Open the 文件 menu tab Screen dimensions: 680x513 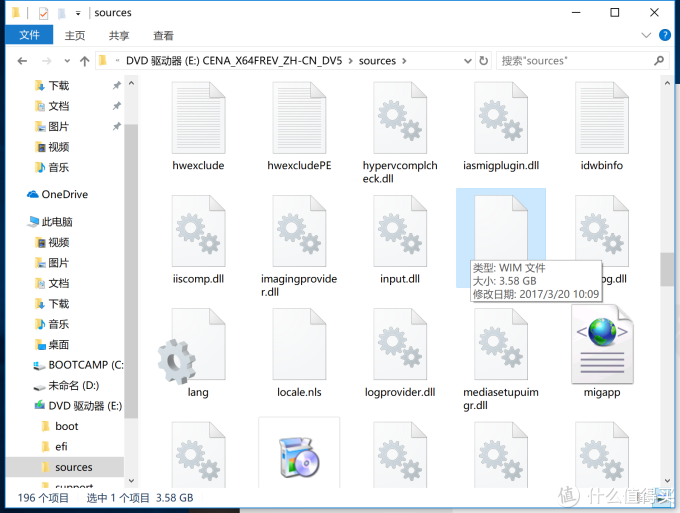click(x=29, y=35)
